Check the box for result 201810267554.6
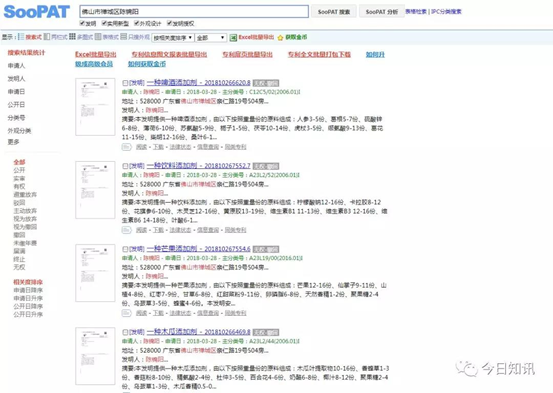The height and width of the screenshot is (393, 553). (125, 249)
